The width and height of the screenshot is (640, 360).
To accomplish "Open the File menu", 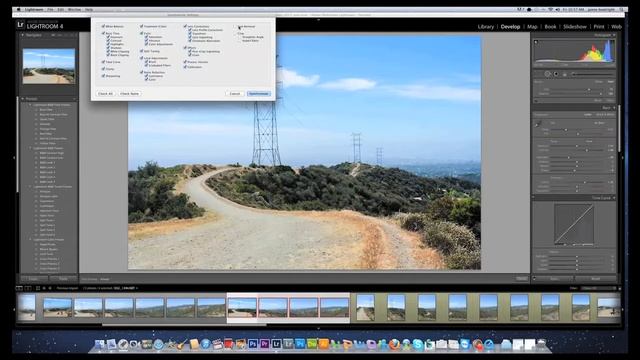I will tap(50, 9).
